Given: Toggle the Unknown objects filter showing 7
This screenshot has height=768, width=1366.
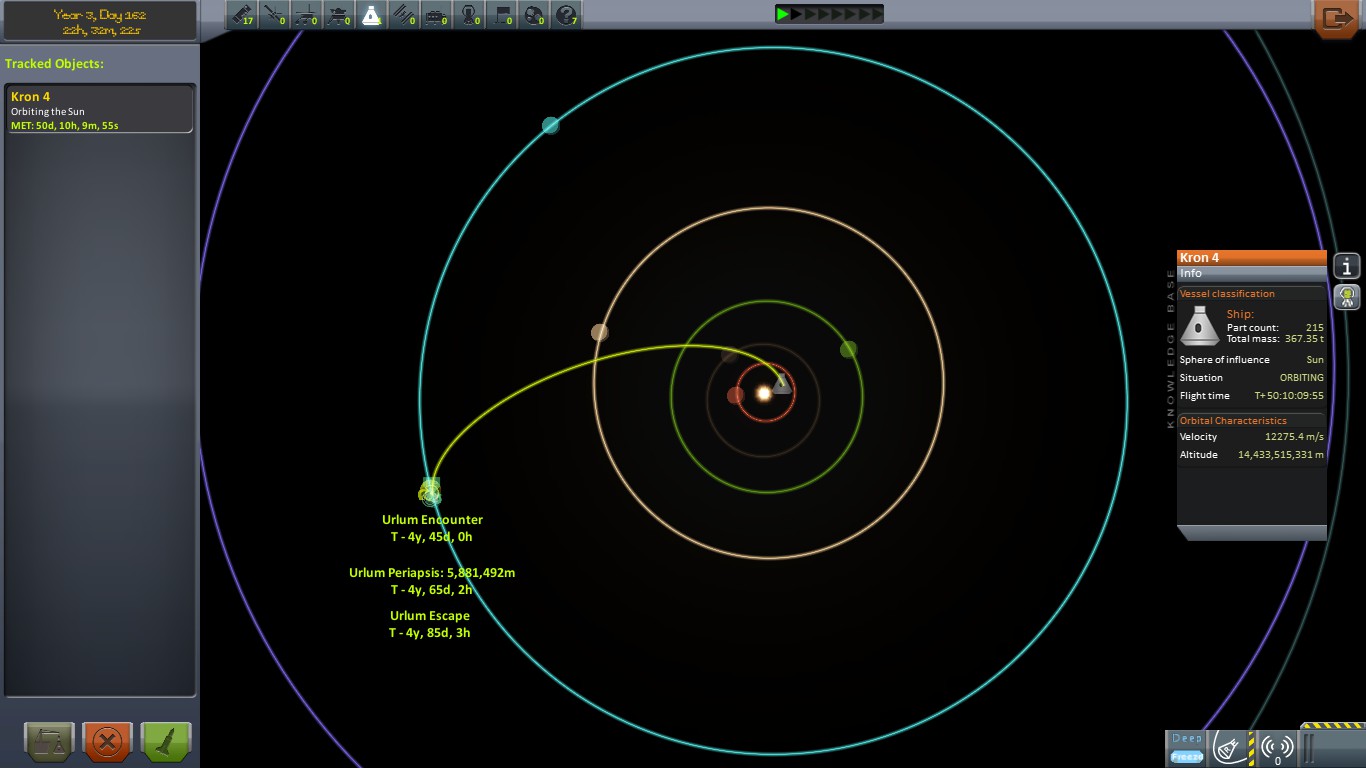Looking at the screenshot, I should click(566, 15).
